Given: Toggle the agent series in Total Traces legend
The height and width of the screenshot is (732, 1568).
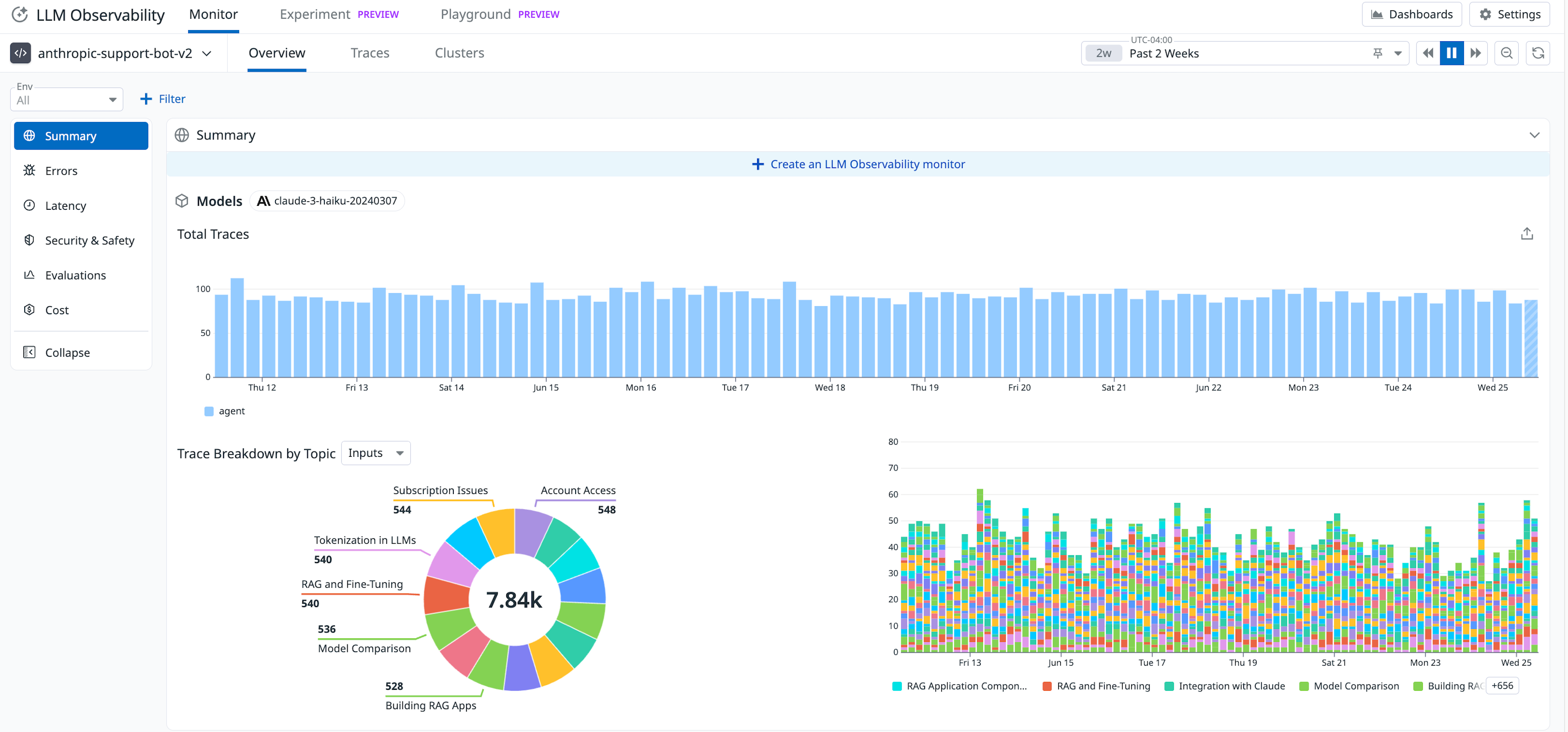Looking at the screenshot, I should pyautogui.click(x=225, y=411).
